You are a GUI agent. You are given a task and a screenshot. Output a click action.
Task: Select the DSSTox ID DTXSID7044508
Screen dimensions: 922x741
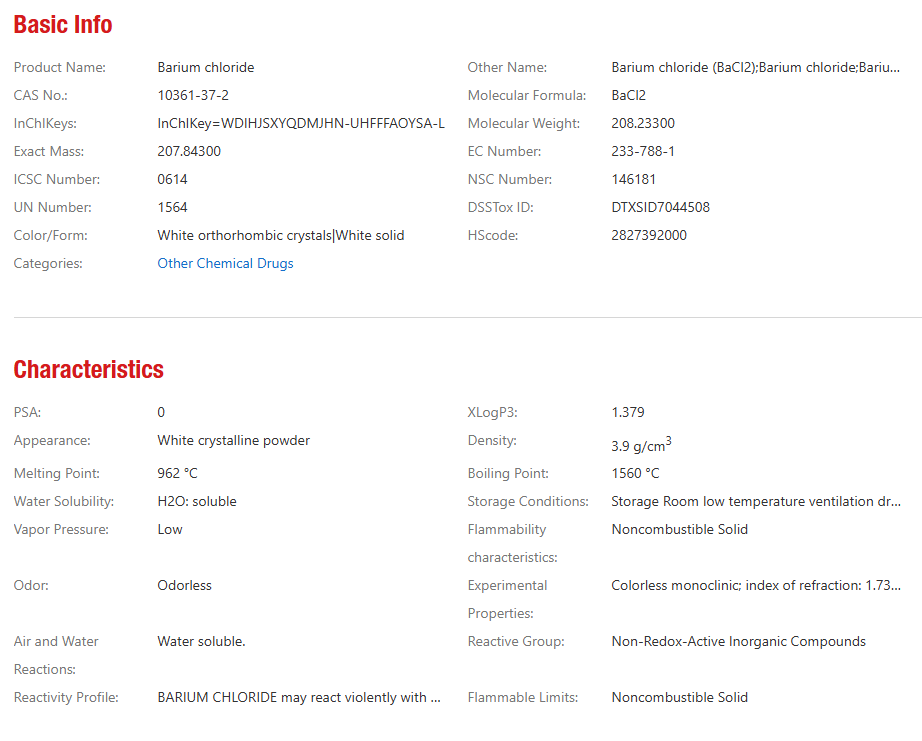(660, 208)
